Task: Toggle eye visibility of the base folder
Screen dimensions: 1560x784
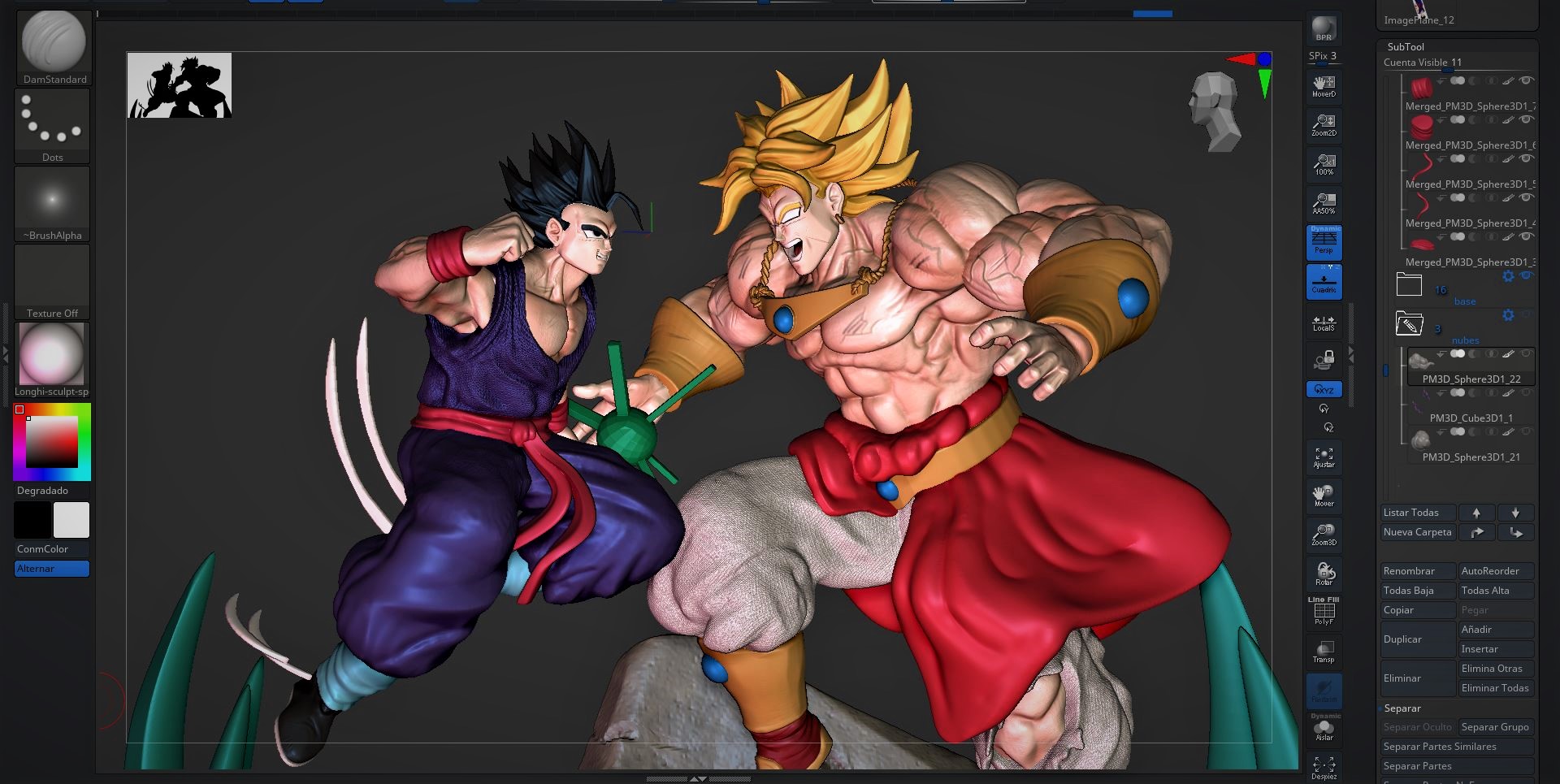Action: pyautogui.click(x=1526, y=276)
